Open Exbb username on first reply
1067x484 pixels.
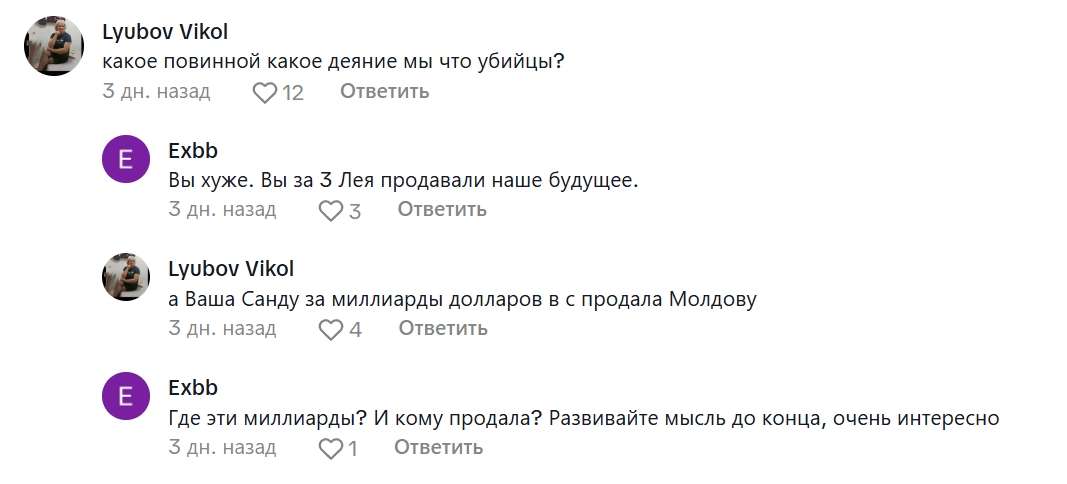pos(193,150)
